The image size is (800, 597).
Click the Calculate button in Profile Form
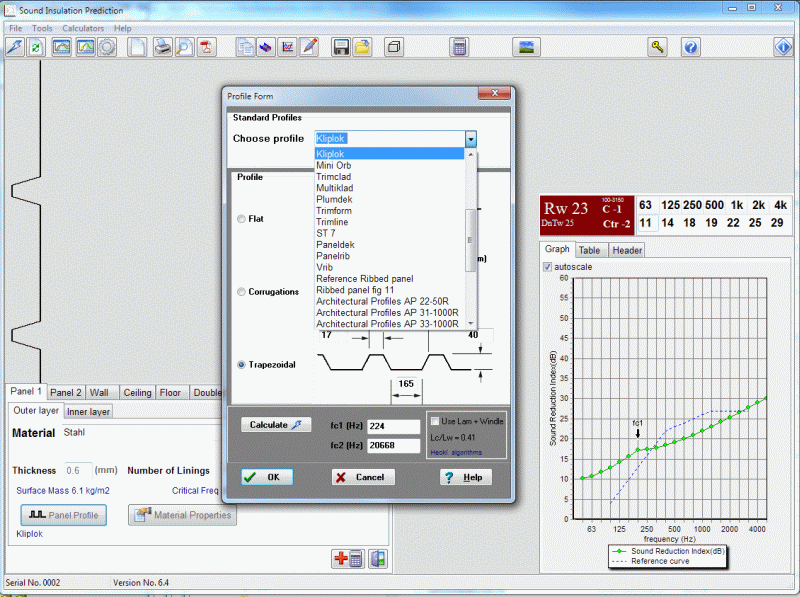[x=276, y=425]
